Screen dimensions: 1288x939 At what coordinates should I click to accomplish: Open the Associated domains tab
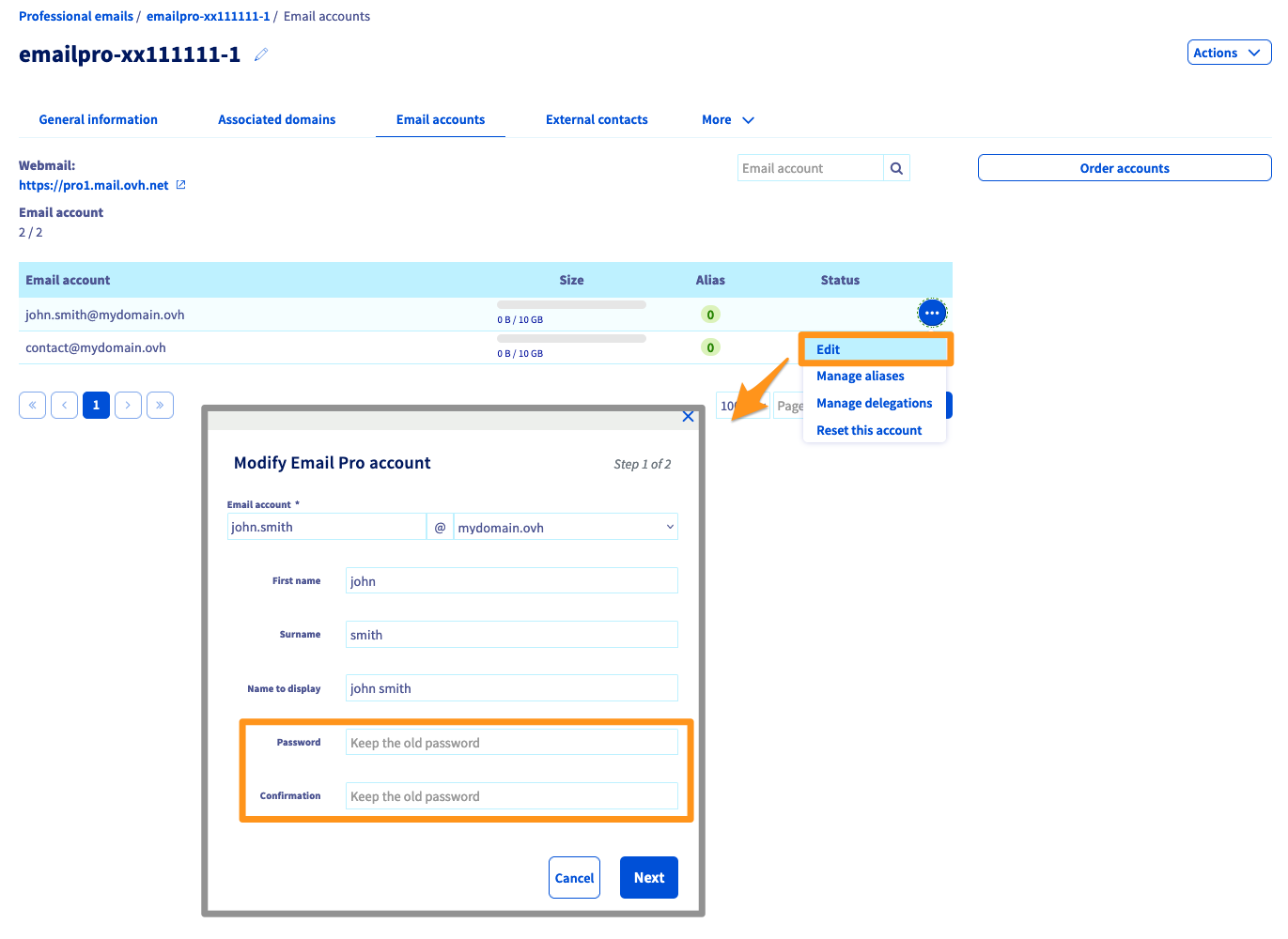pos(276,120)
